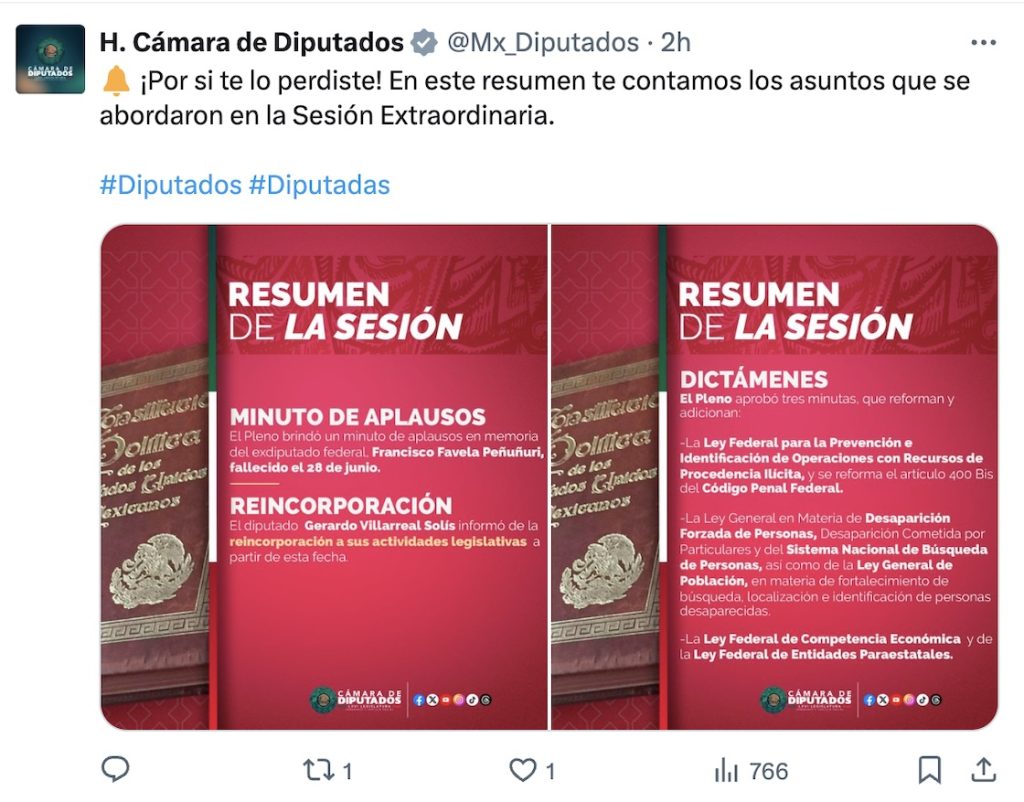Click the retweet count number 1
This screenshot has width=1024, height=802.
[347, 771]
